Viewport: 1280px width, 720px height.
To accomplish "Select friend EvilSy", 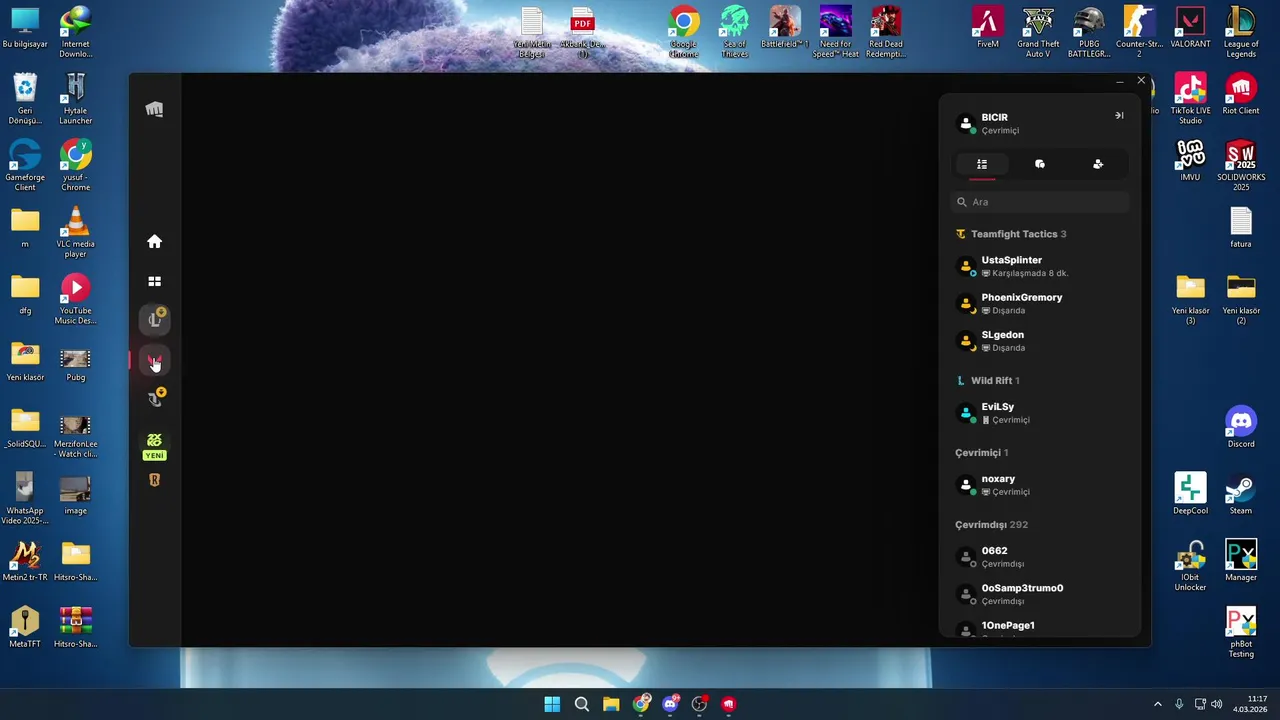I will (x=1040, y=413).
